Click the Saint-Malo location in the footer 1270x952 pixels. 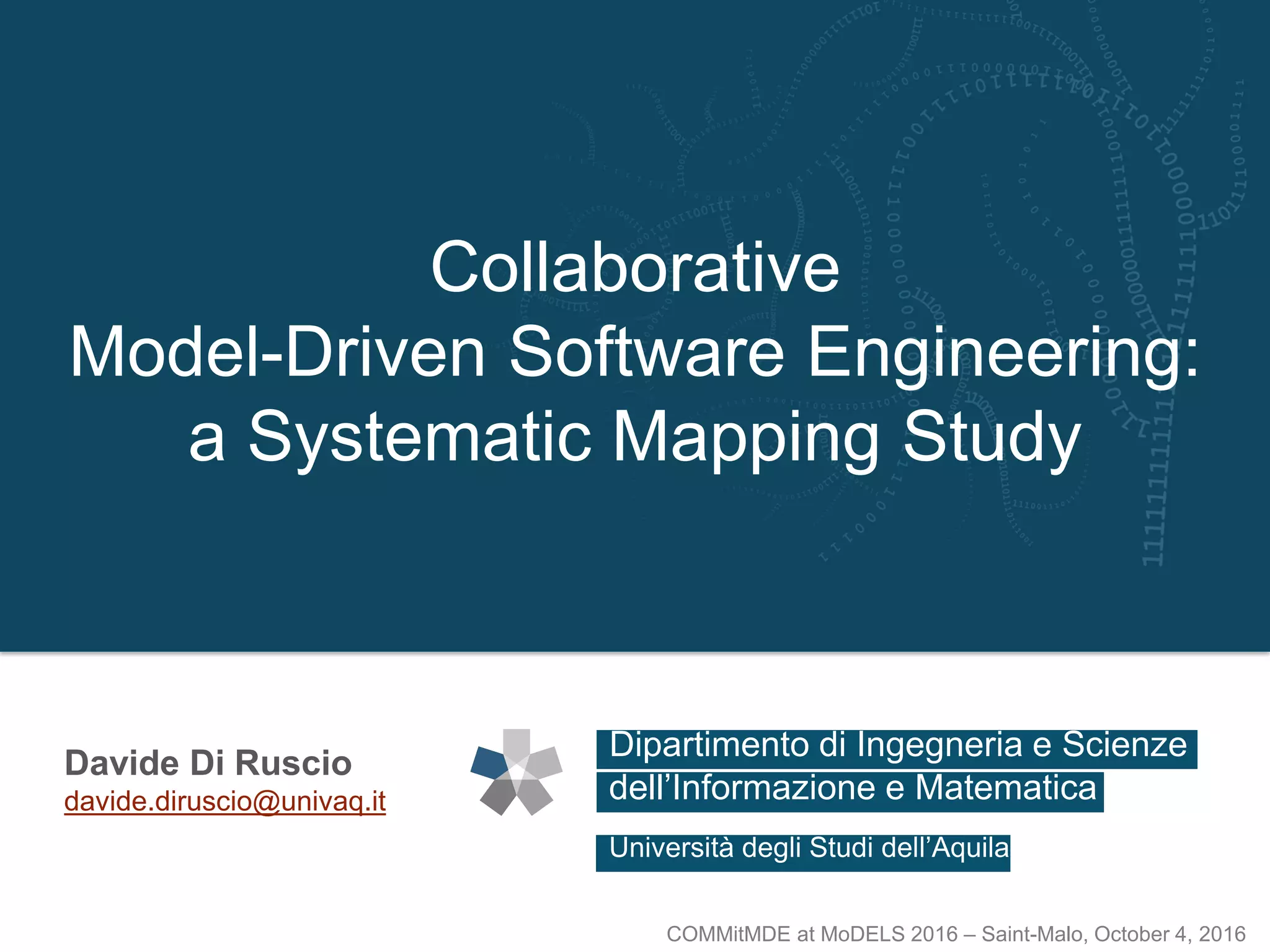pos(1031,933)
